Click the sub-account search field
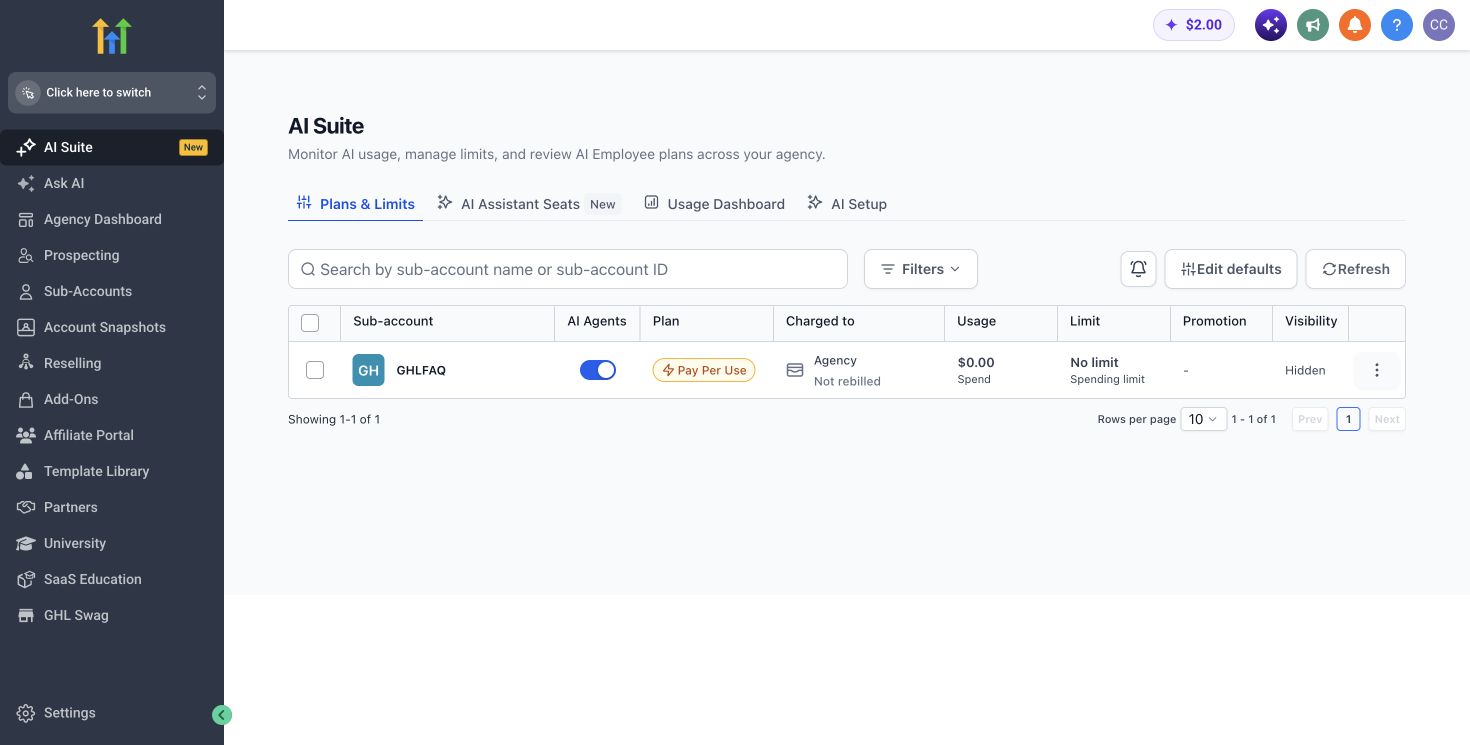This screenshot has width=1470, height=745. click(x=568, y=269)
